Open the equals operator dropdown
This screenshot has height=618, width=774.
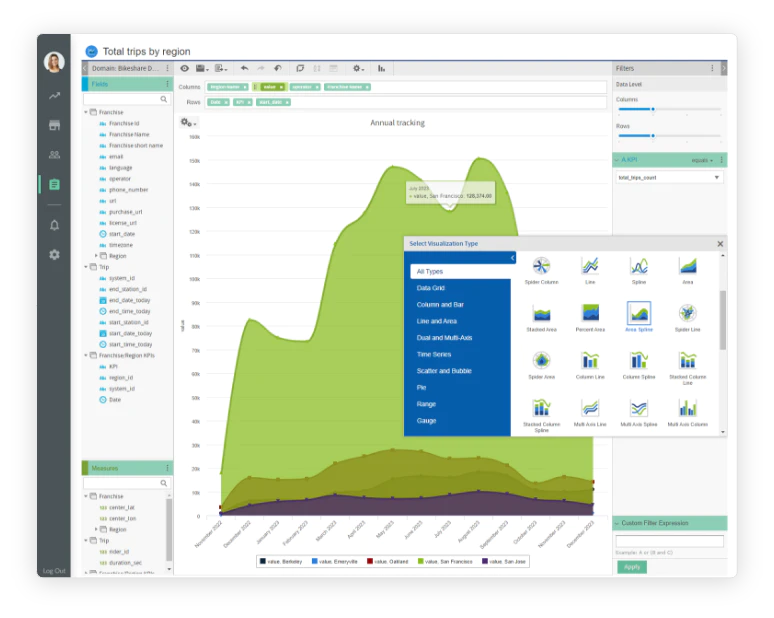[702, 160]
